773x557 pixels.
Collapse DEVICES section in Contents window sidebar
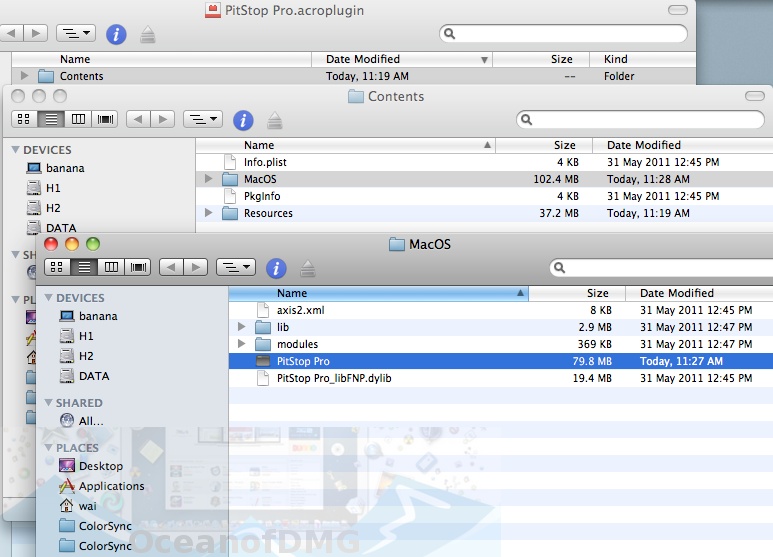[15, 149]
